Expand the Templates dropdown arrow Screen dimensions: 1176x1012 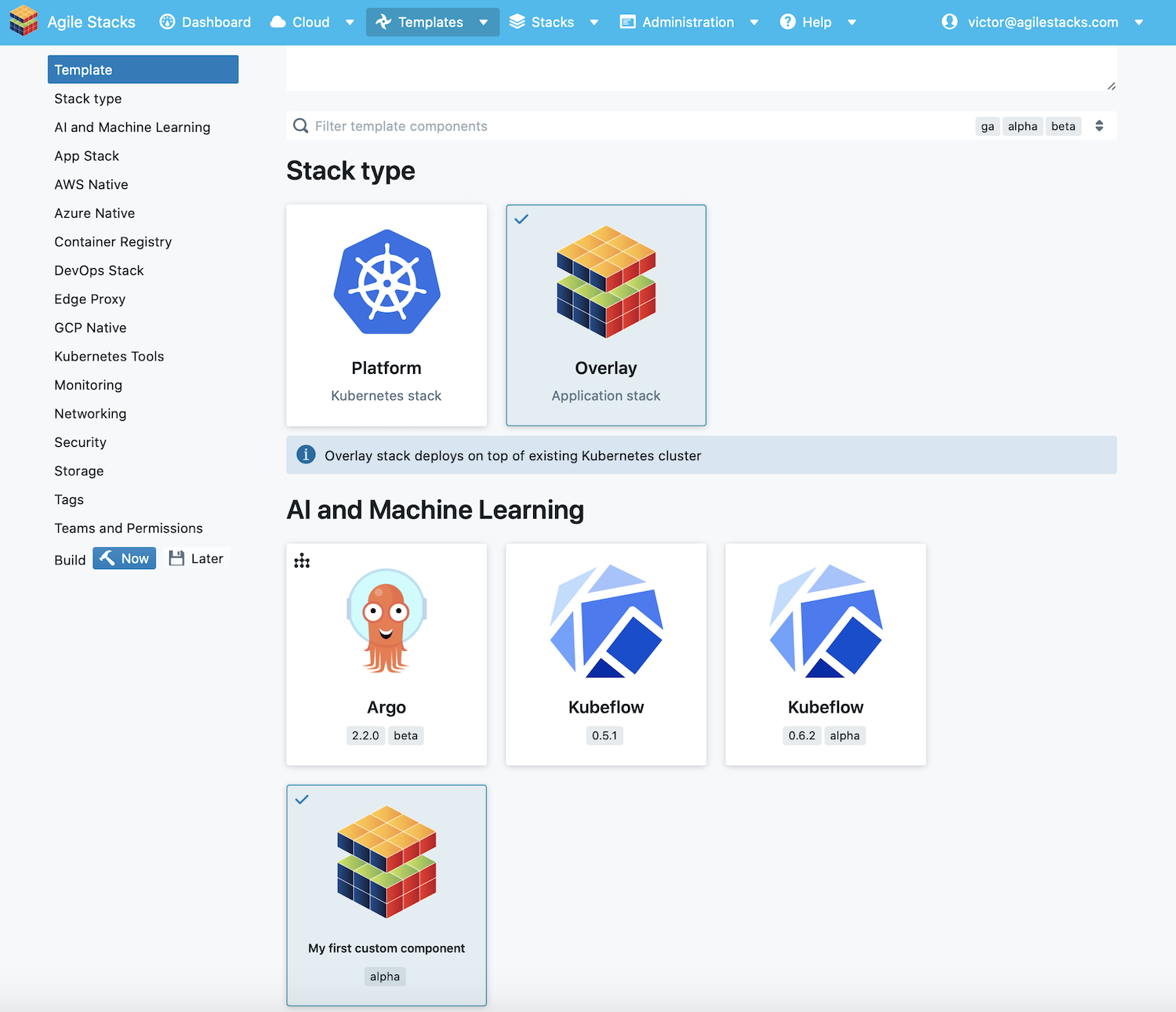point(484,23)
